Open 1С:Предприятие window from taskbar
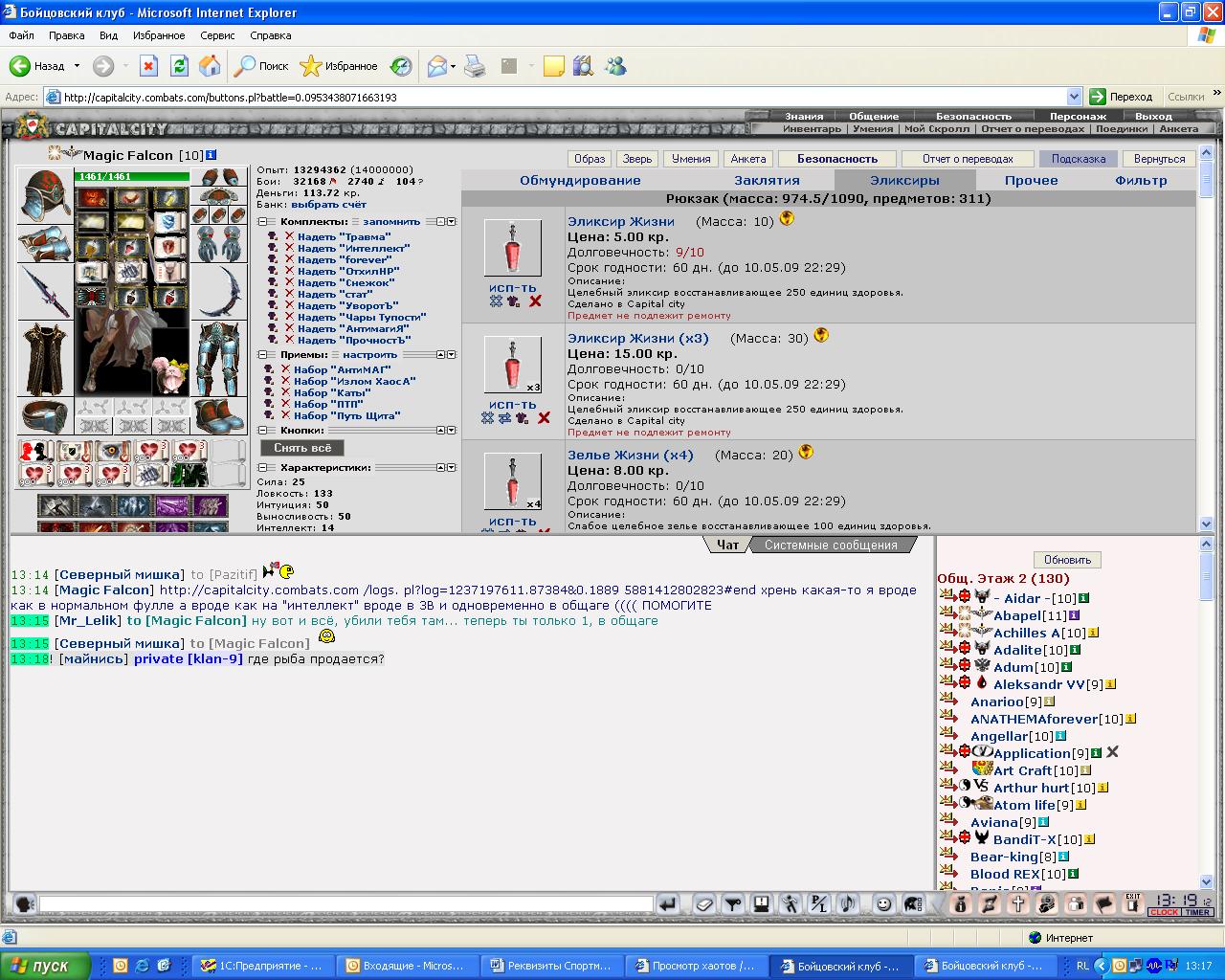1225x980 pixels. coord(265,966)
